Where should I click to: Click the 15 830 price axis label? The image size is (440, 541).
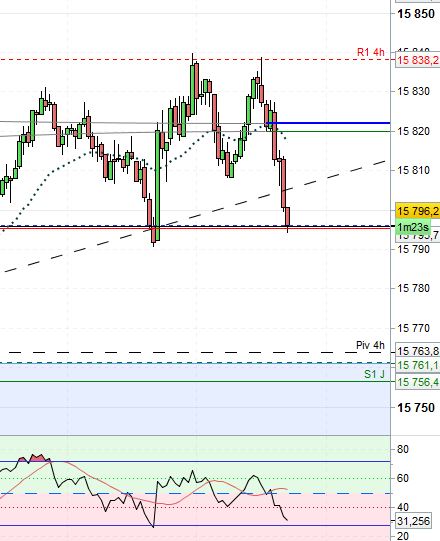pos(413,91)
